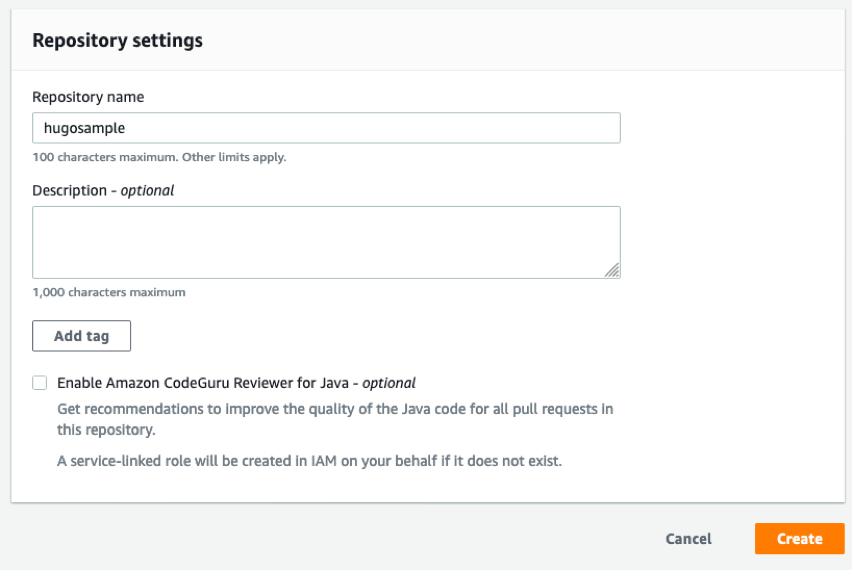The image size is (852, 570).
Task: Click the Add tag button
Action: click(82, 336)
